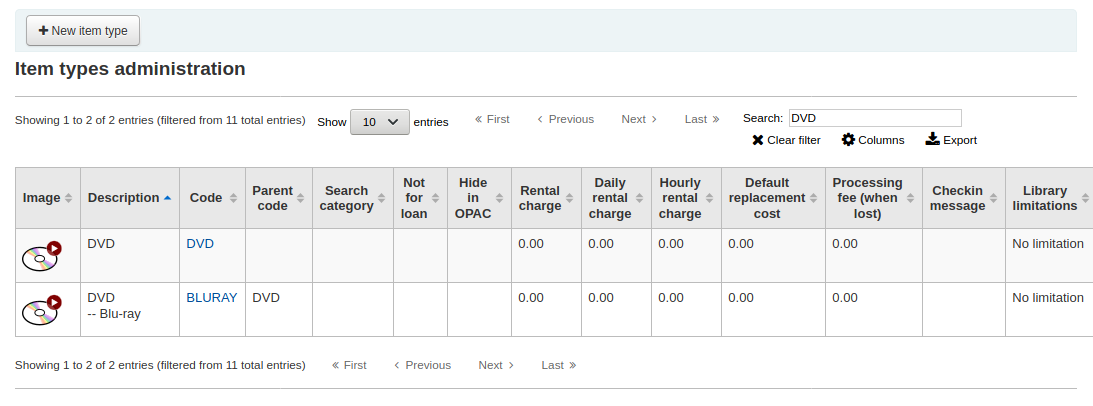This screenshot has width=1093, height=406.
Task: Open the DVD item type code link
Action: click(200, 244)
